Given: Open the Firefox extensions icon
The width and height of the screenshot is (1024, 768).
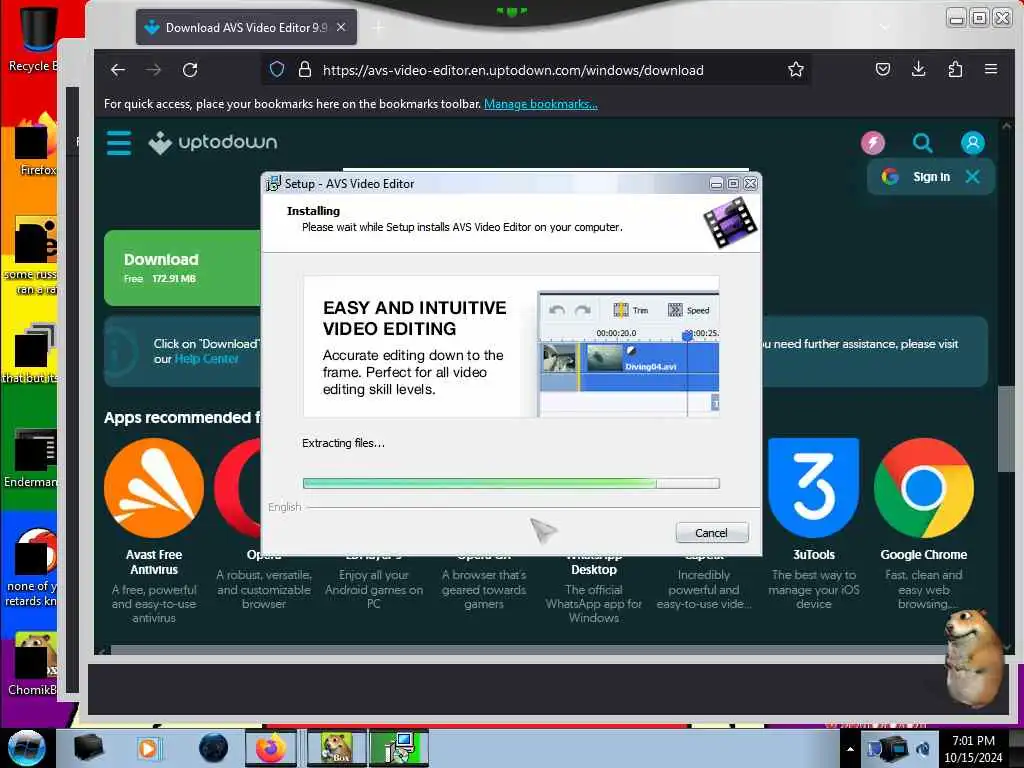Looking at the screenshot, I should [955, 69].
